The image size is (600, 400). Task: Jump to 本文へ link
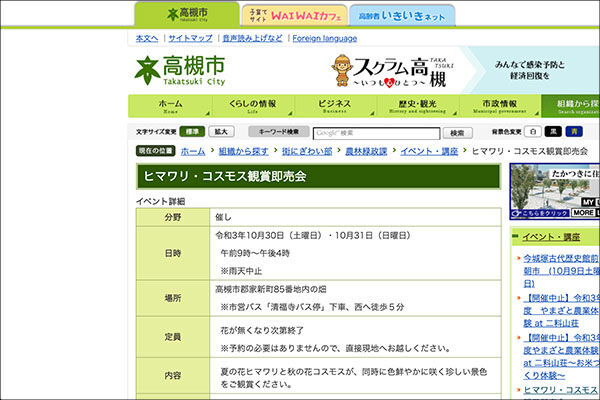tap(147, 38)
